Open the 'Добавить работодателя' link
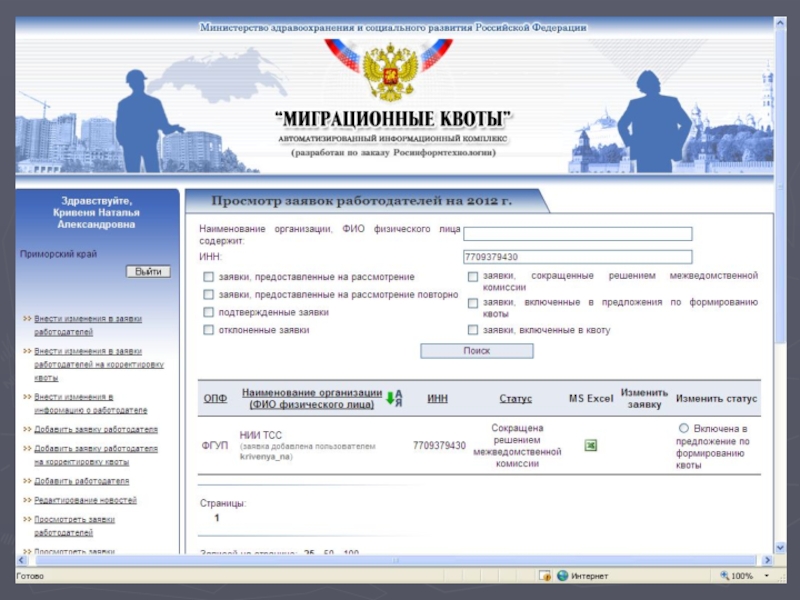 pyautogui.click(x=82, y=481)
